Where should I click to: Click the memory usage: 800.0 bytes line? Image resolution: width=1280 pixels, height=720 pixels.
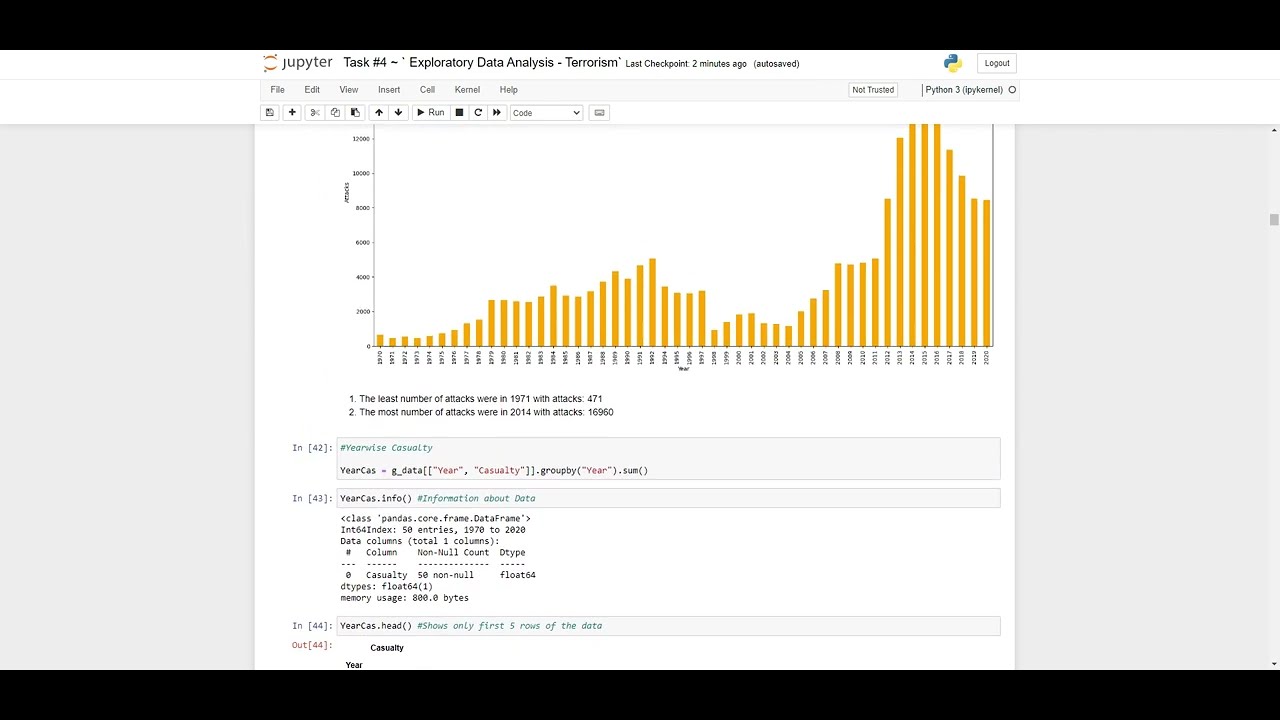click(x=404, y=598)
